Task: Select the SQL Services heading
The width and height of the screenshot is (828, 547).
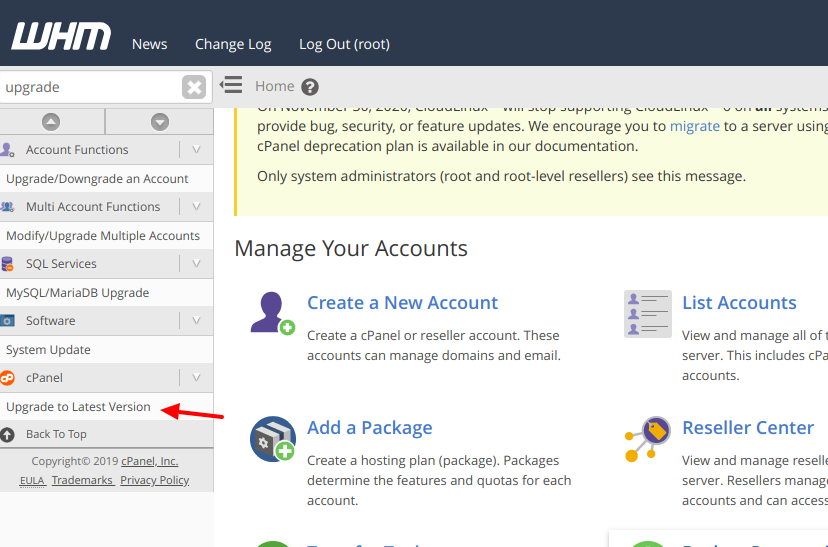Action: pos(61,263)
